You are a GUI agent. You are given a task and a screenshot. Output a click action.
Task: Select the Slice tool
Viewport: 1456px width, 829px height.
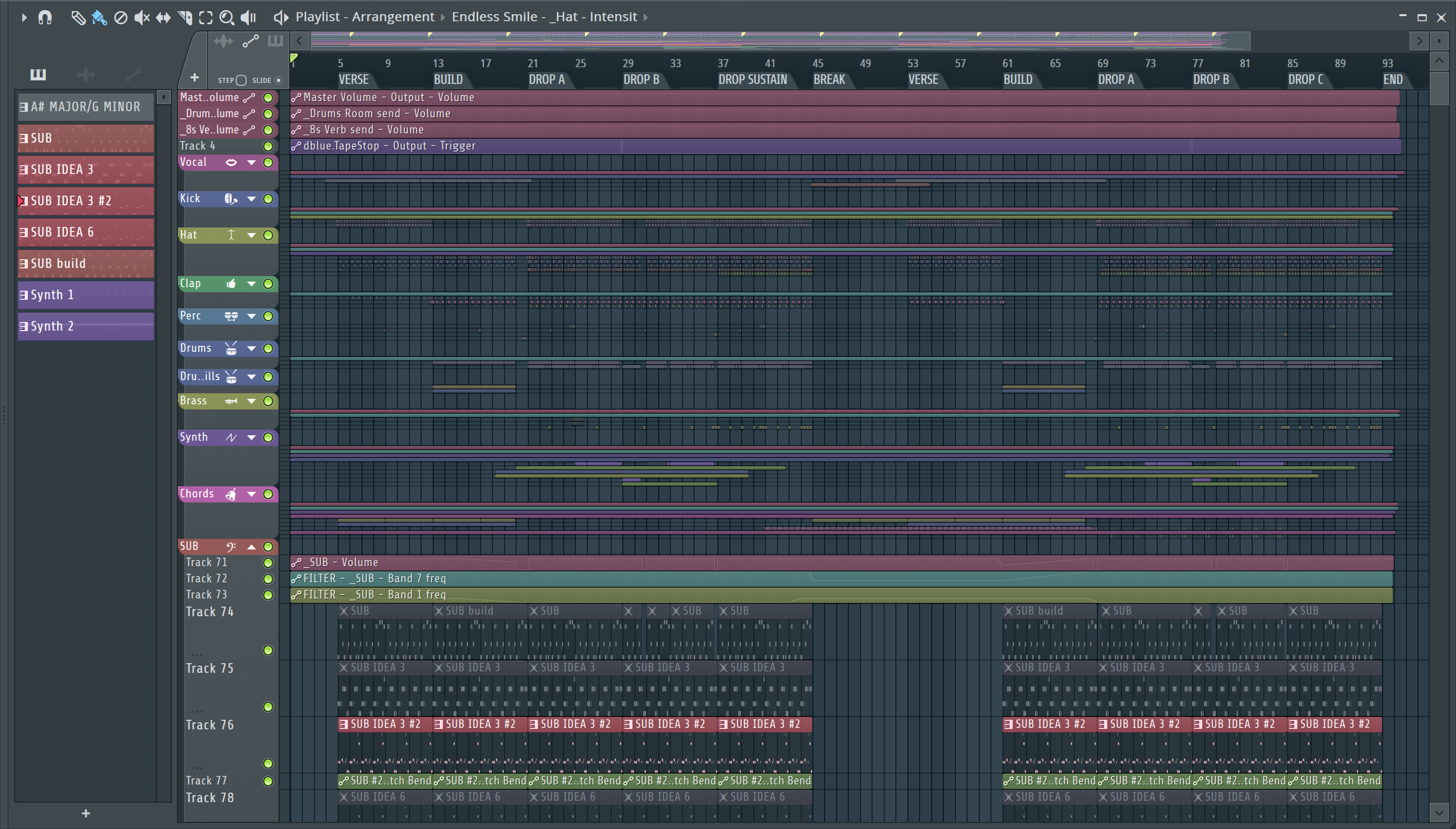click(185, 18)
